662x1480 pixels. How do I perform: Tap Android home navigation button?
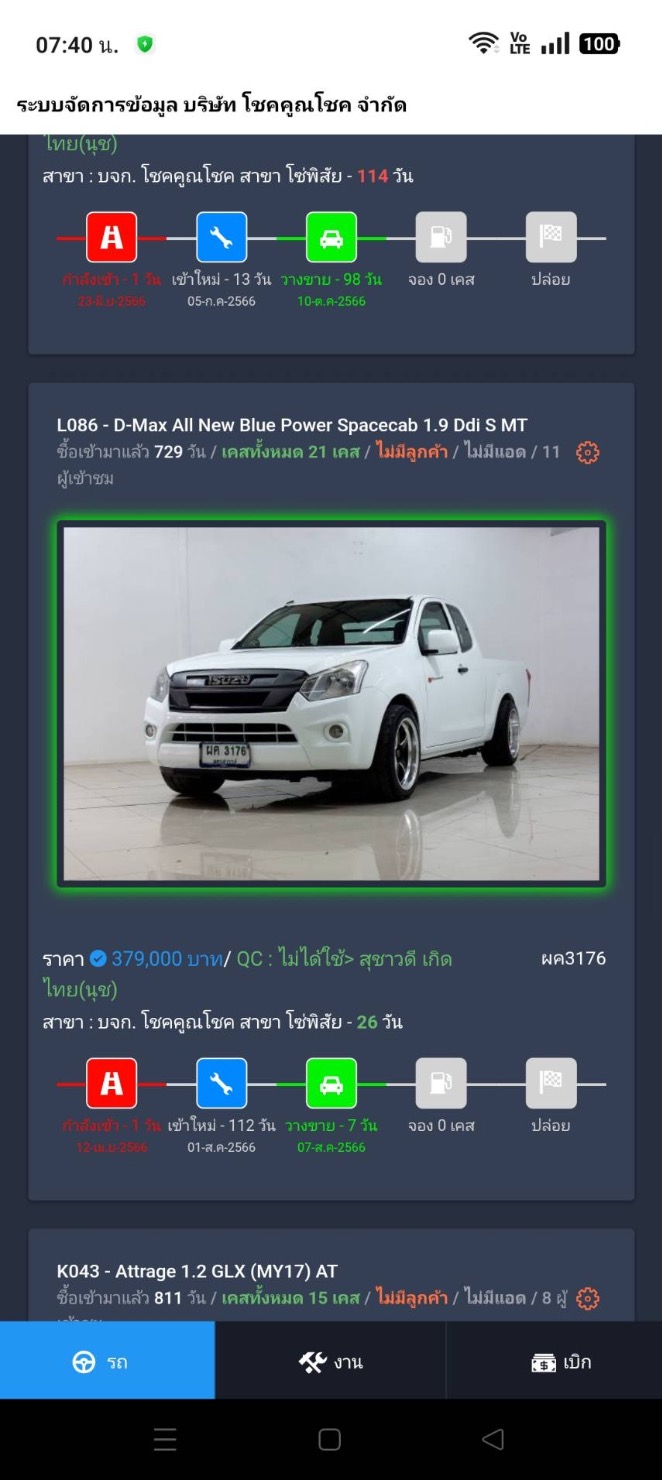330,1439
